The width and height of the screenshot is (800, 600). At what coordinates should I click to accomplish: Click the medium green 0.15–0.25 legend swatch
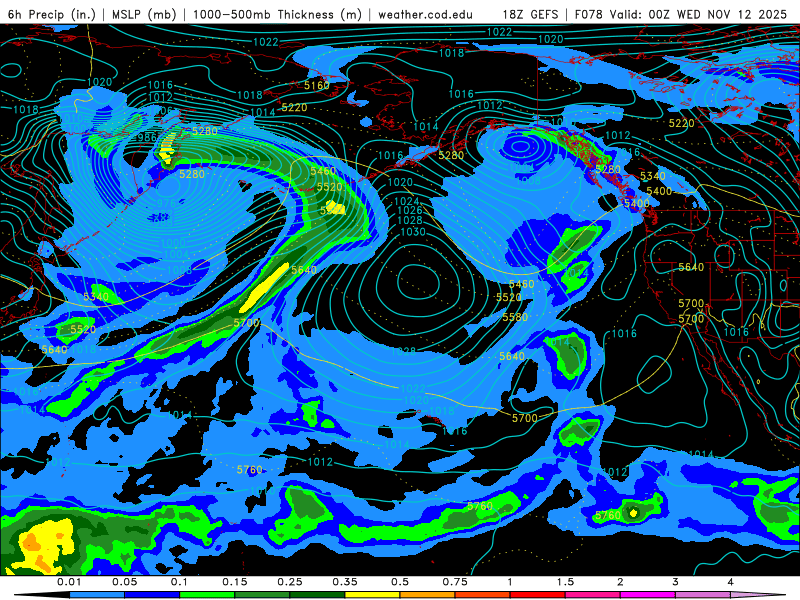click(x=262, y=595)
